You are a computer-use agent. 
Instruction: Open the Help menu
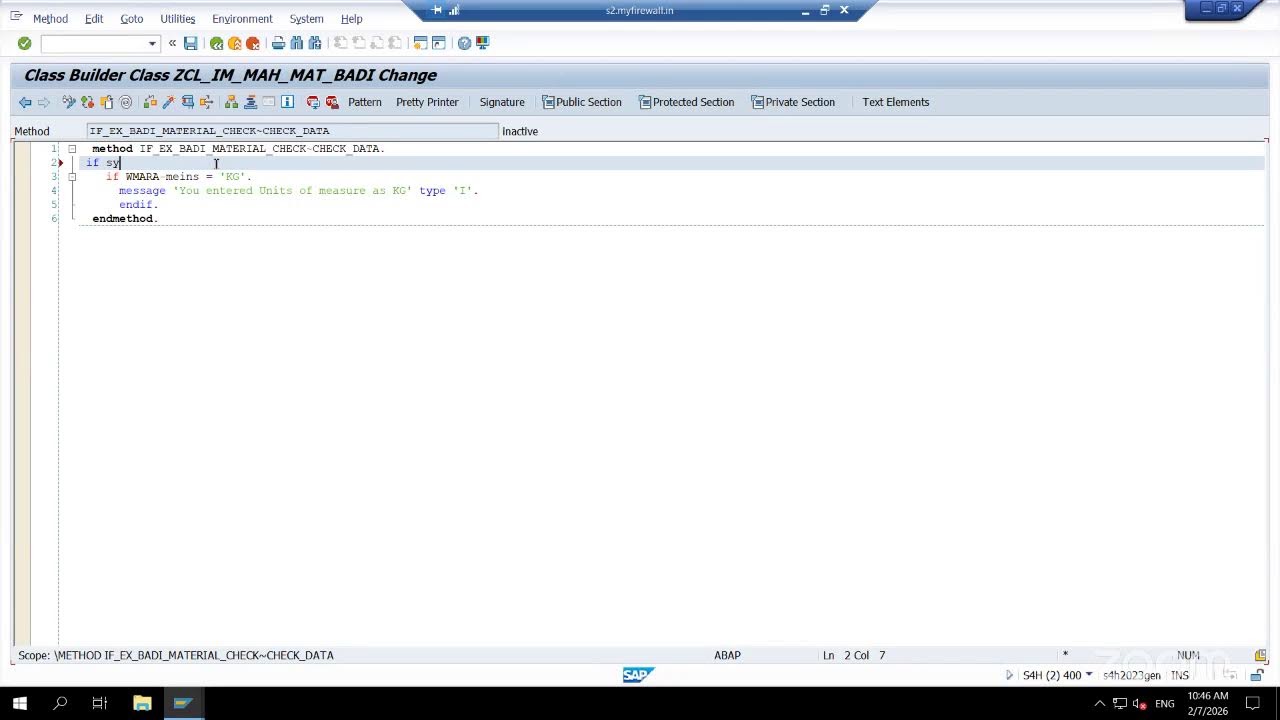pos(351,19)
